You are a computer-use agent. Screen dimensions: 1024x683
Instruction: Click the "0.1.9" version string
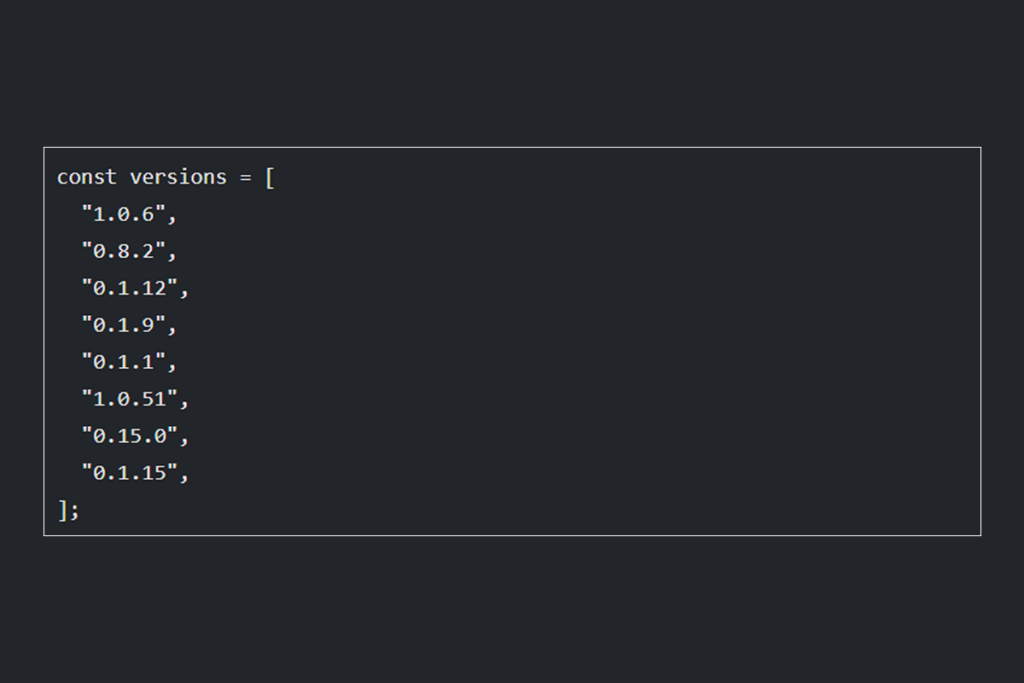(122, 325)
